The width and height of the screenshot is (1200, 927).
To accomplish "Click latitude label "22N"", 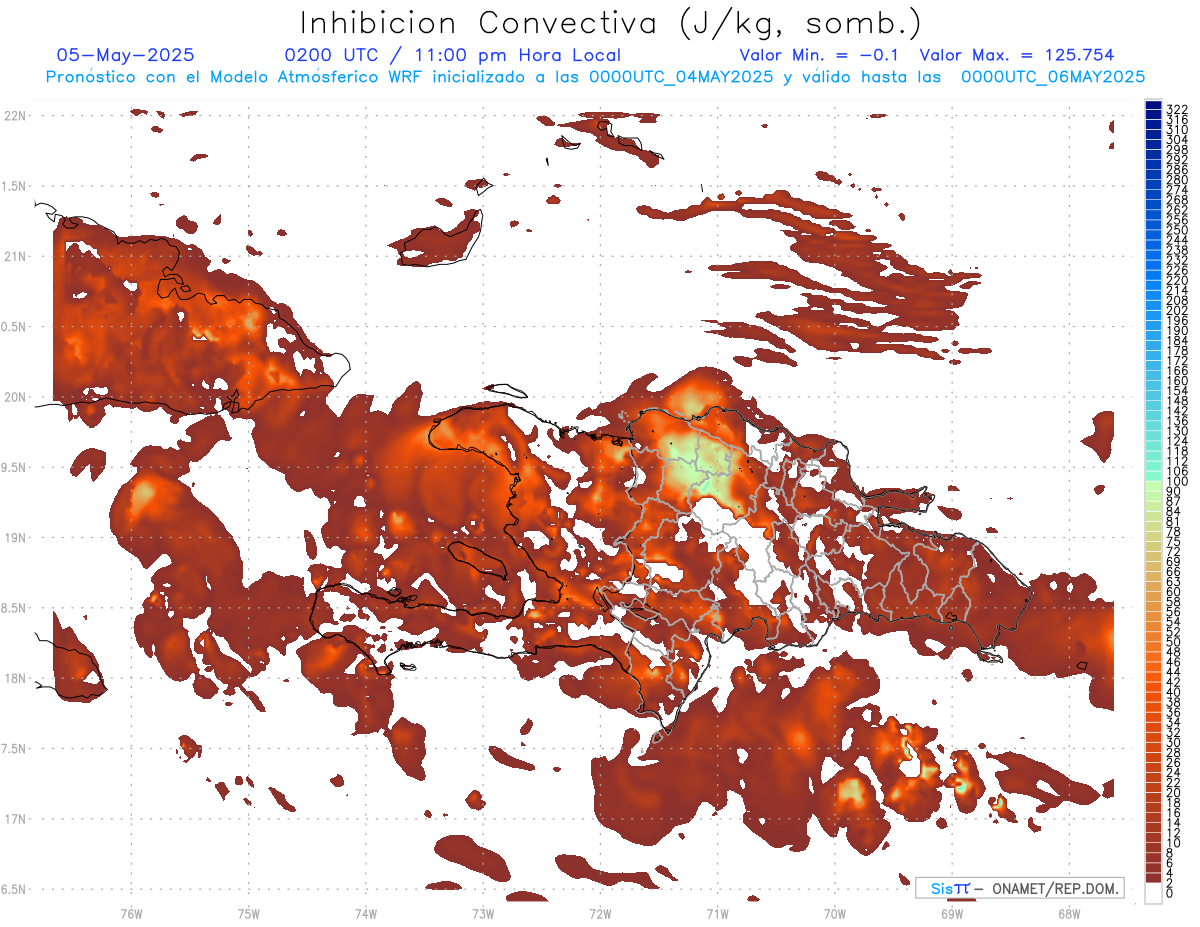I will coord(15,116).
